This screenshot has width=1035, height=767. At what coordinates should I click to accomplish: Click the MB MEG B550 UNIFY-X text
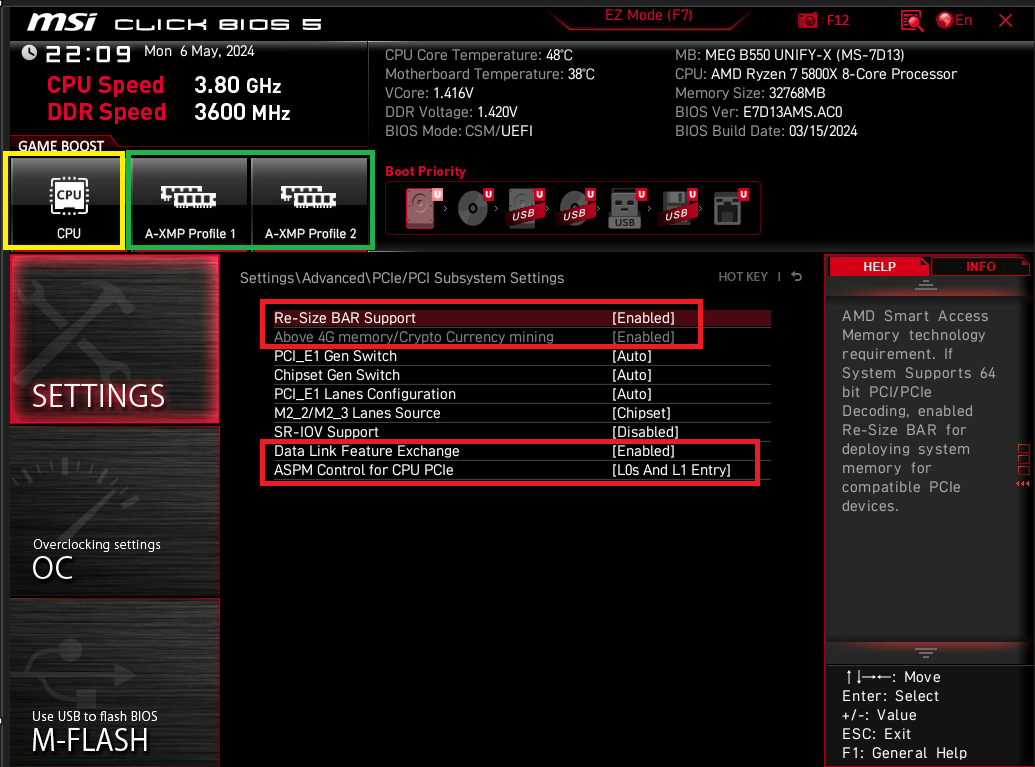click(x=789, y=55)
